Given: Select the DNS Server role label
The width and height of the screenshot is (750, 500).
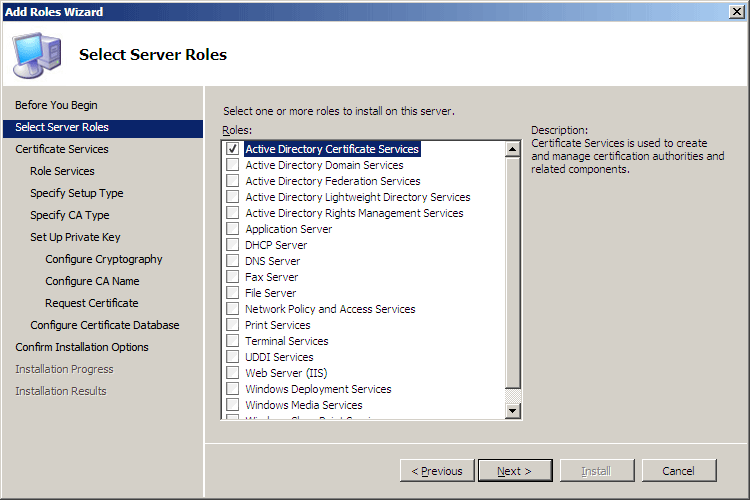Looking at the screenshot, I should [273, 261].
